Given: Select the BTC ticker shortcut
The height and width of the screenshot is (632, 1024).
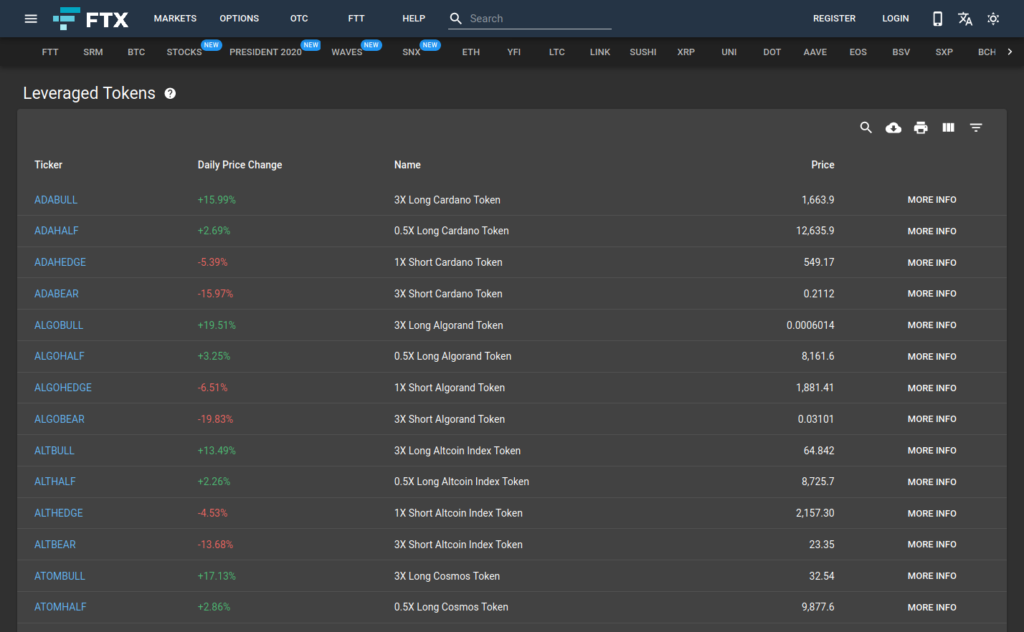Looking at the screenshot, I should pos(136,52).
